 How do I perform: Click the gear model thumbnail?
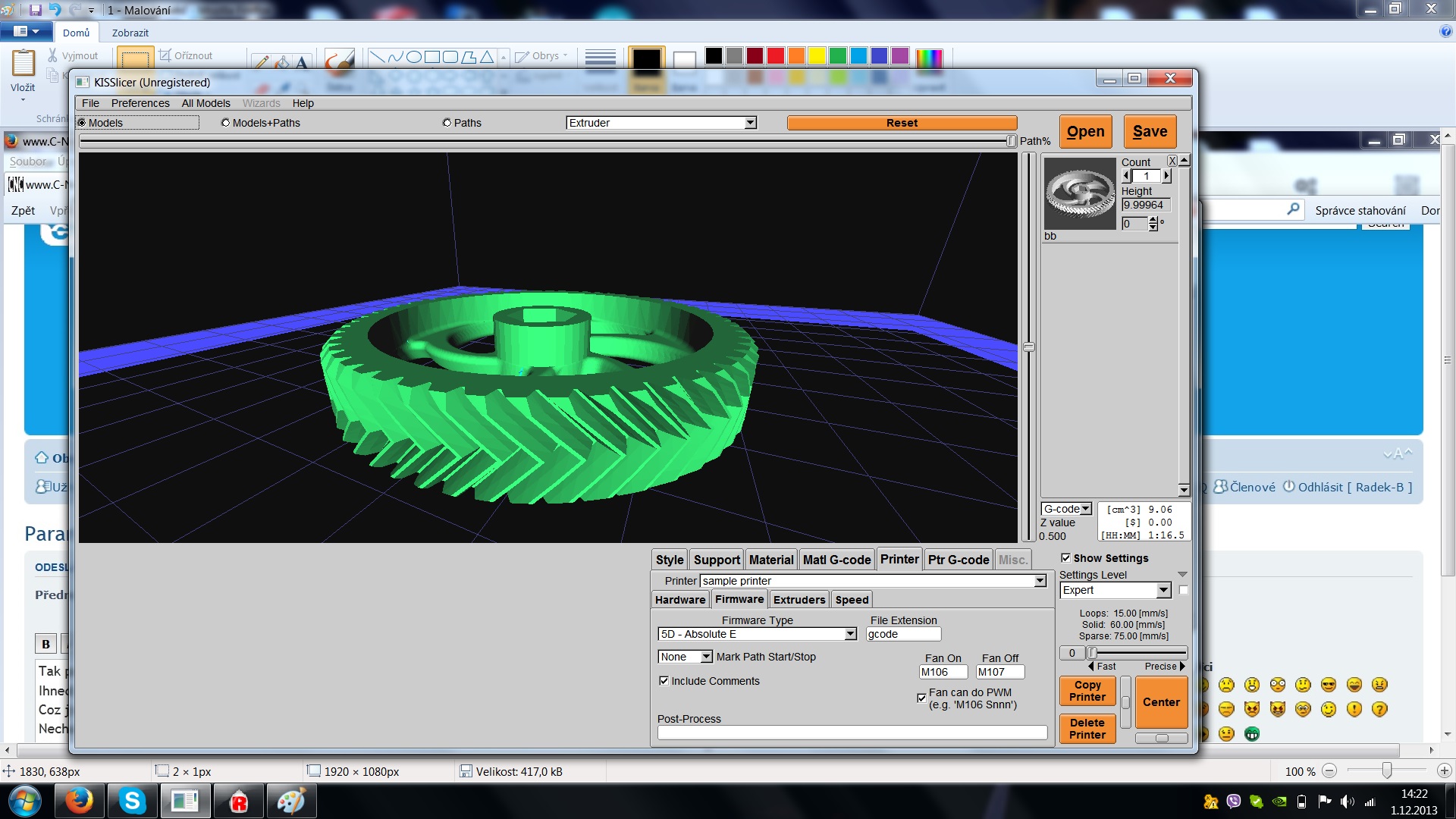click(1080, 194)
